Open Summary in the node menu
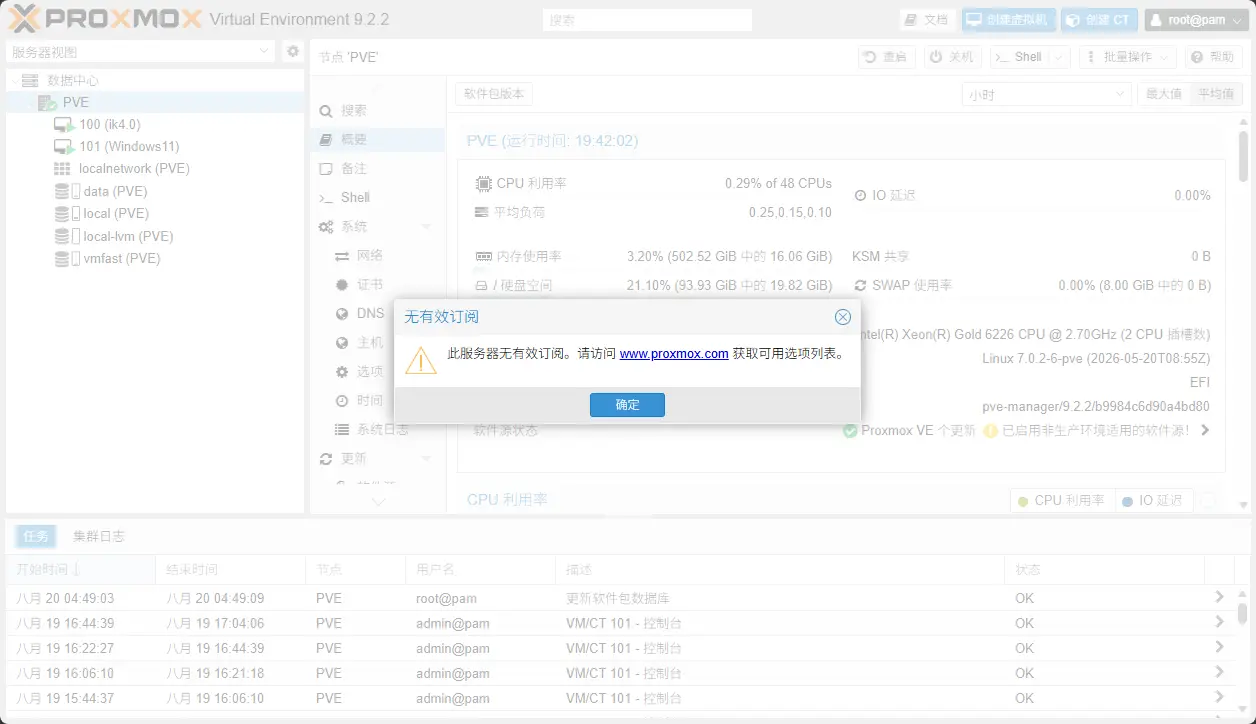The image size is (1256, 724). pyautogui.click(x=378, y=140)
